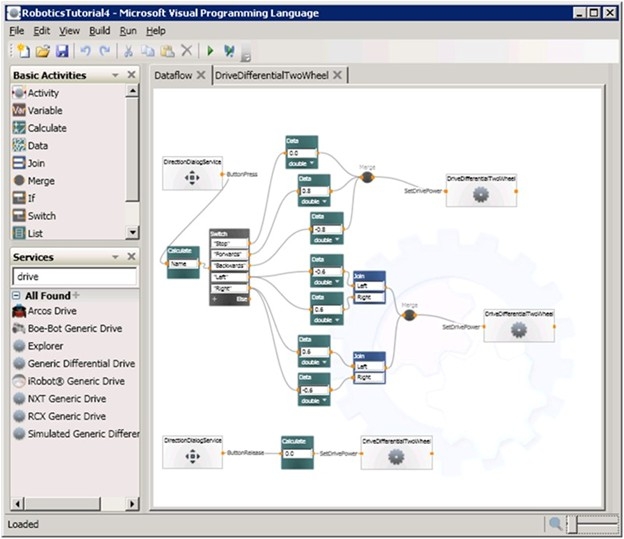Open the View menu
624x539 pixels.
point(69,31)
